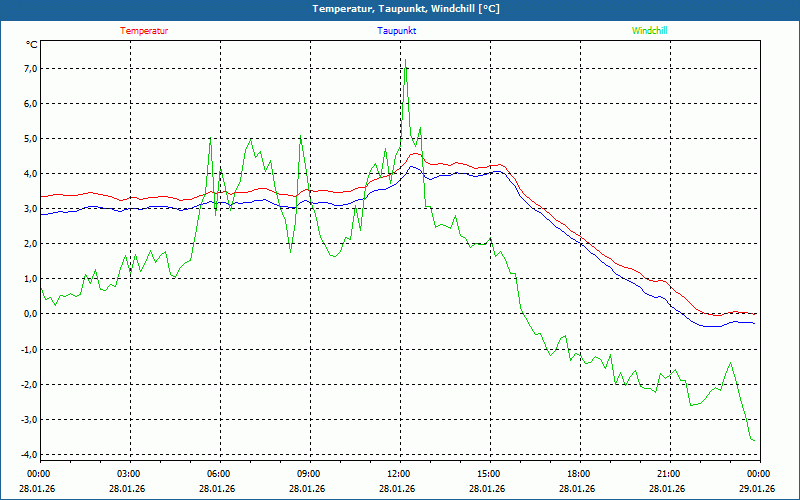
Task: Click the green Windchill legend label
Action: (x=649, y=31)
